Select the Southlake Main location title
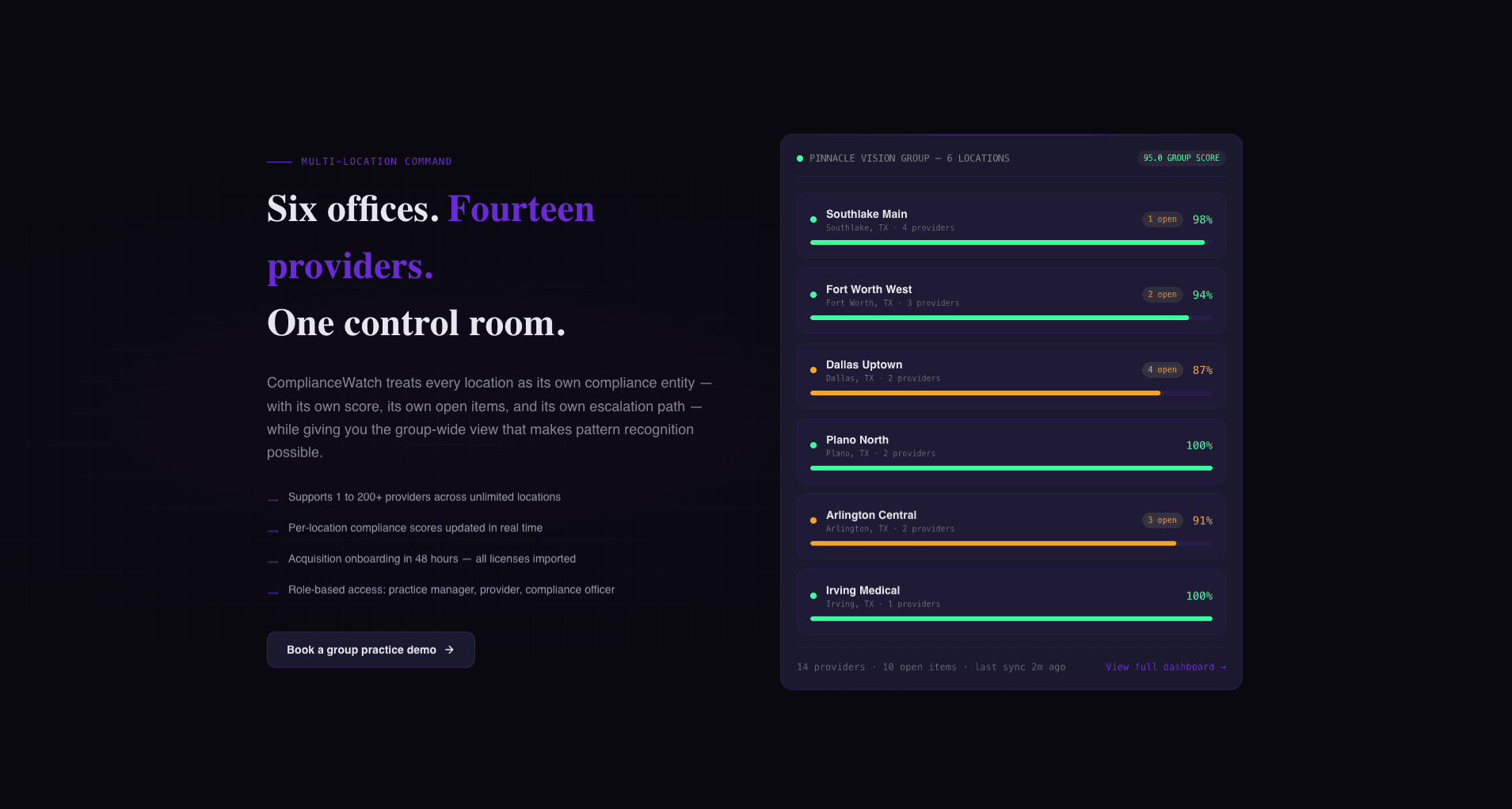The width and height of the screenshot is (1512, 809). tap(866, 214)
